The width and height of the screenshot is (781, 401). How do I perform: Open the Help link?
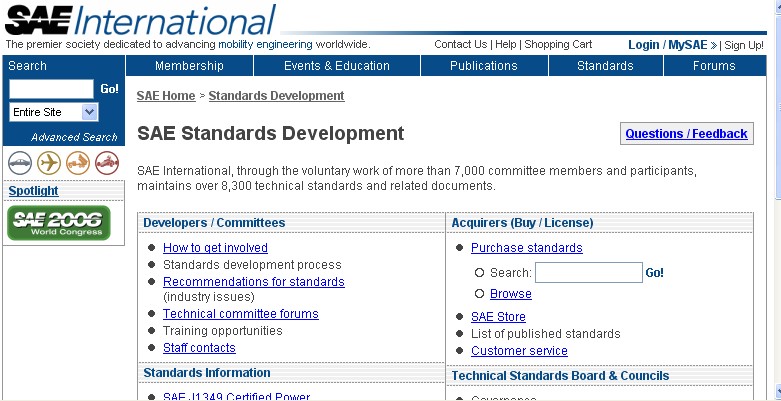(x=506, y=44)
